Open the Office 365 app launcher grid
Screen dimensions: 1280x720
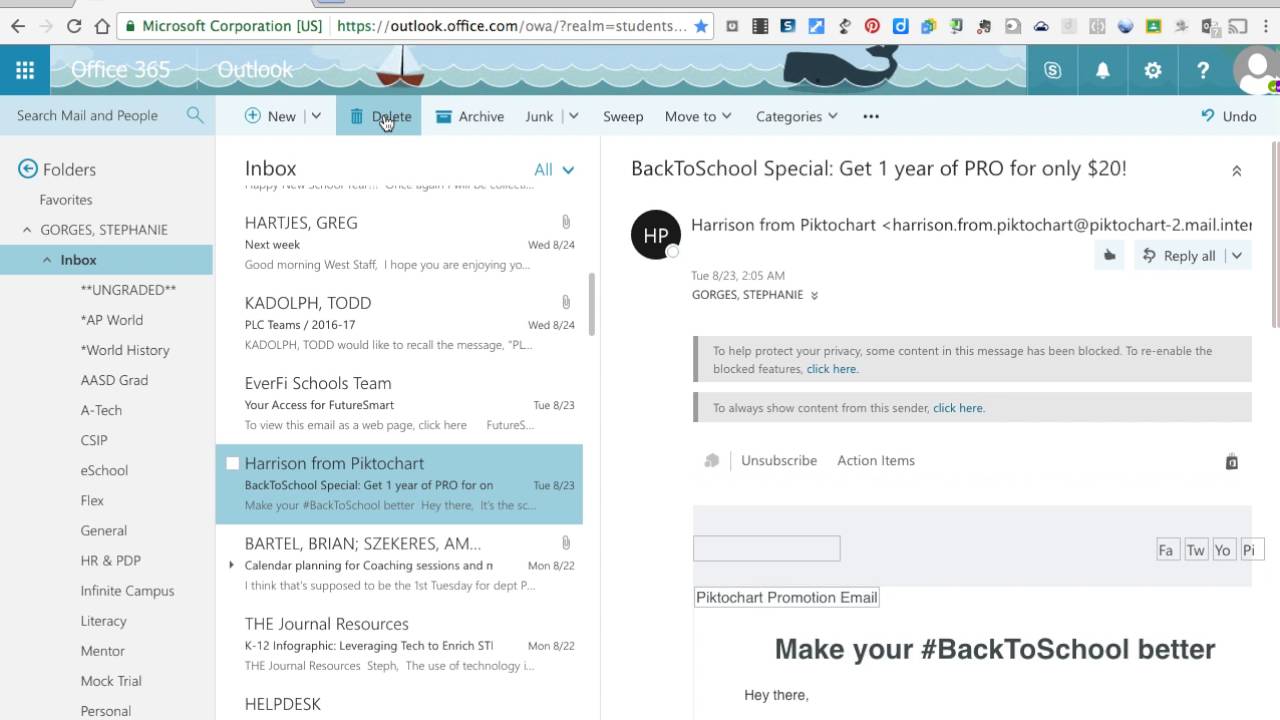25,70
